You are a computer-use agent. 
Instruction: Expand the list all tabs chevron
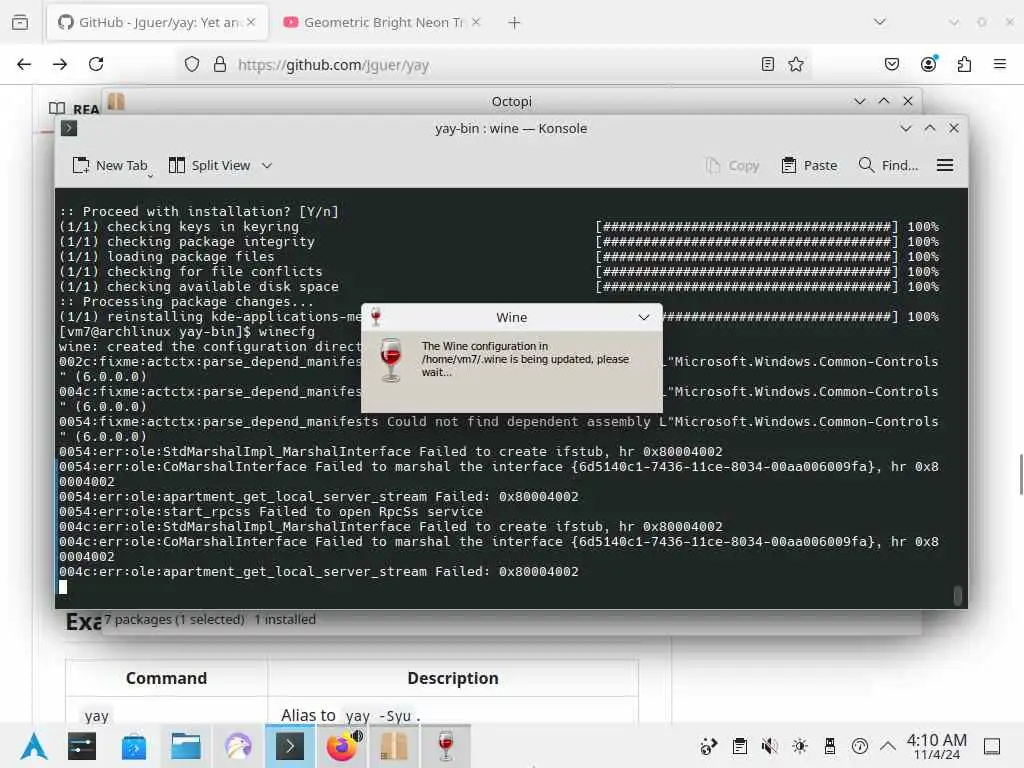click(880, 22)
